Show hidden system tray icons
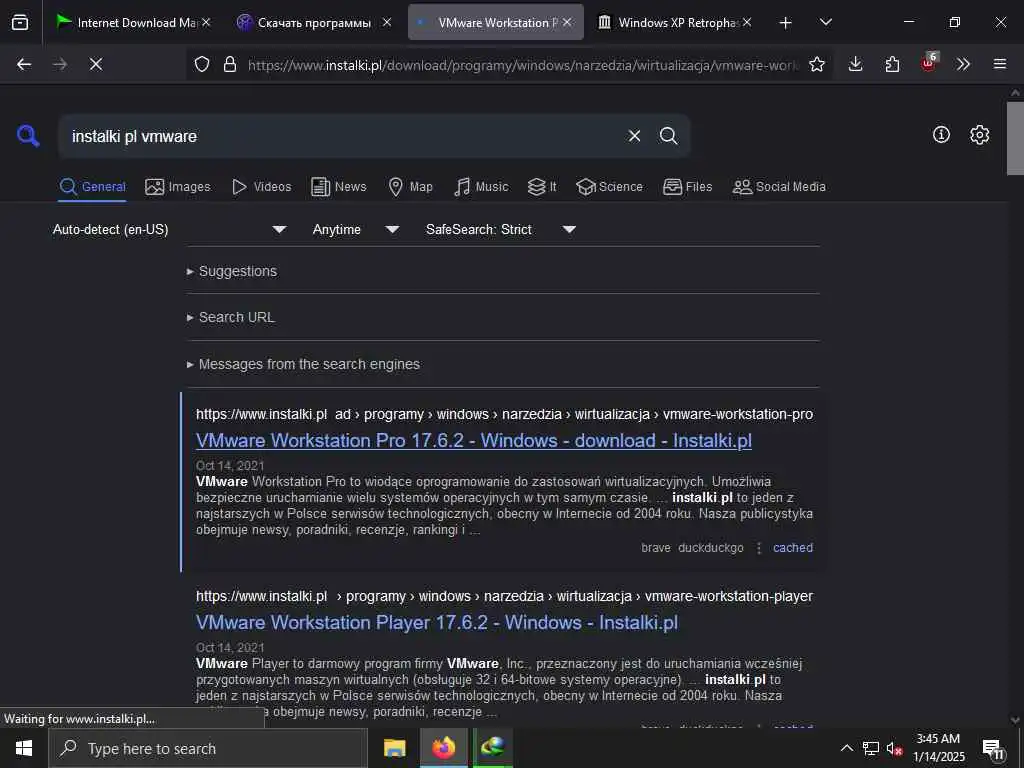 tap(846, 748)
